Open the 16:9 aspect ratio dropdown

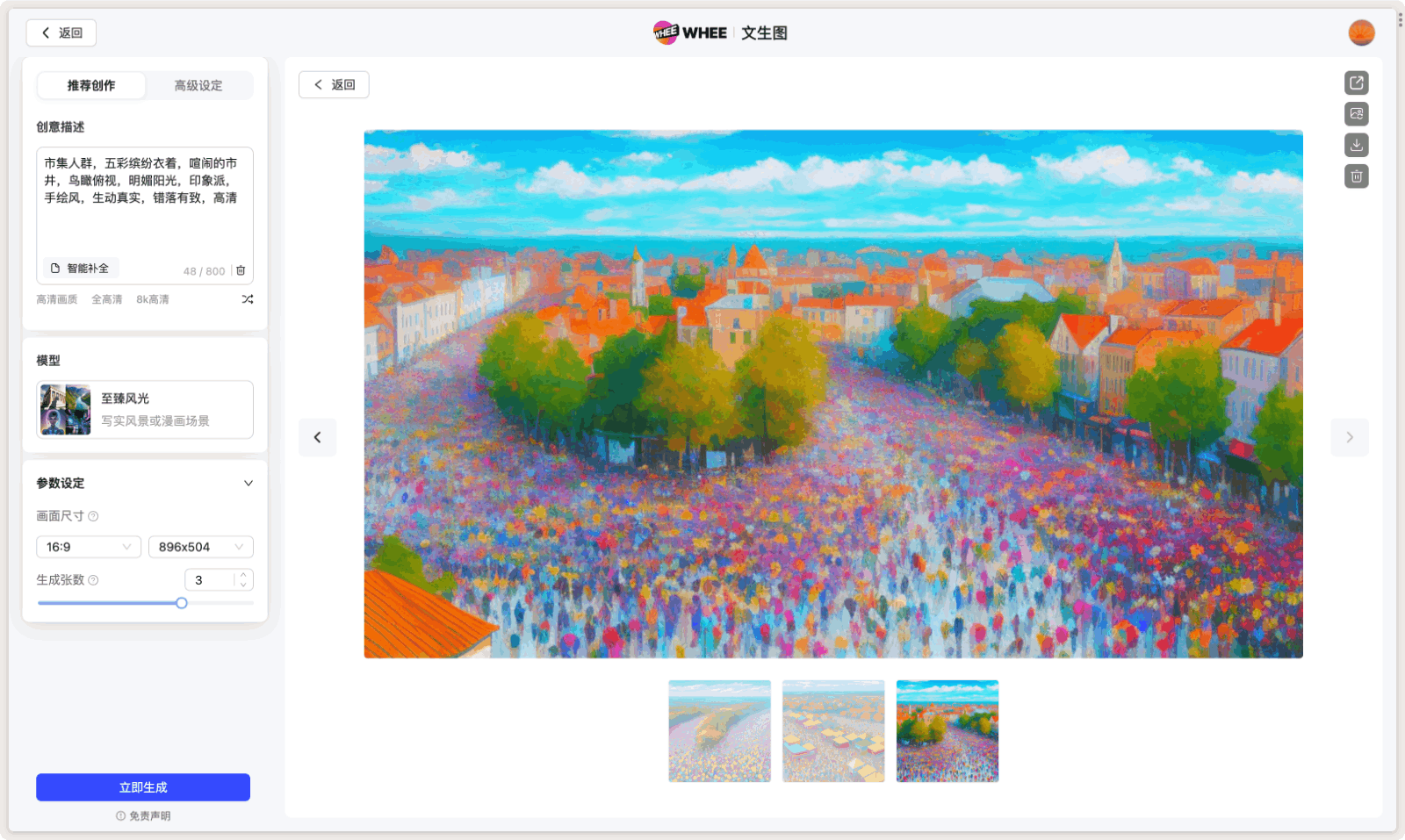(x=88, y=547)
